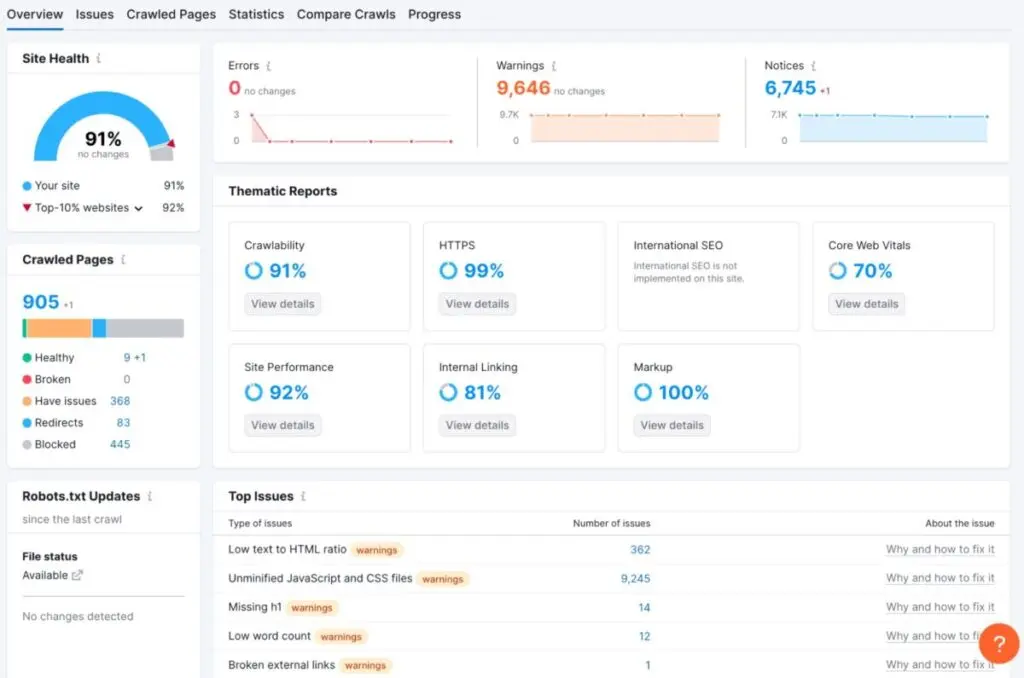View details for Core Web Vitals

(x=866, y=304)
